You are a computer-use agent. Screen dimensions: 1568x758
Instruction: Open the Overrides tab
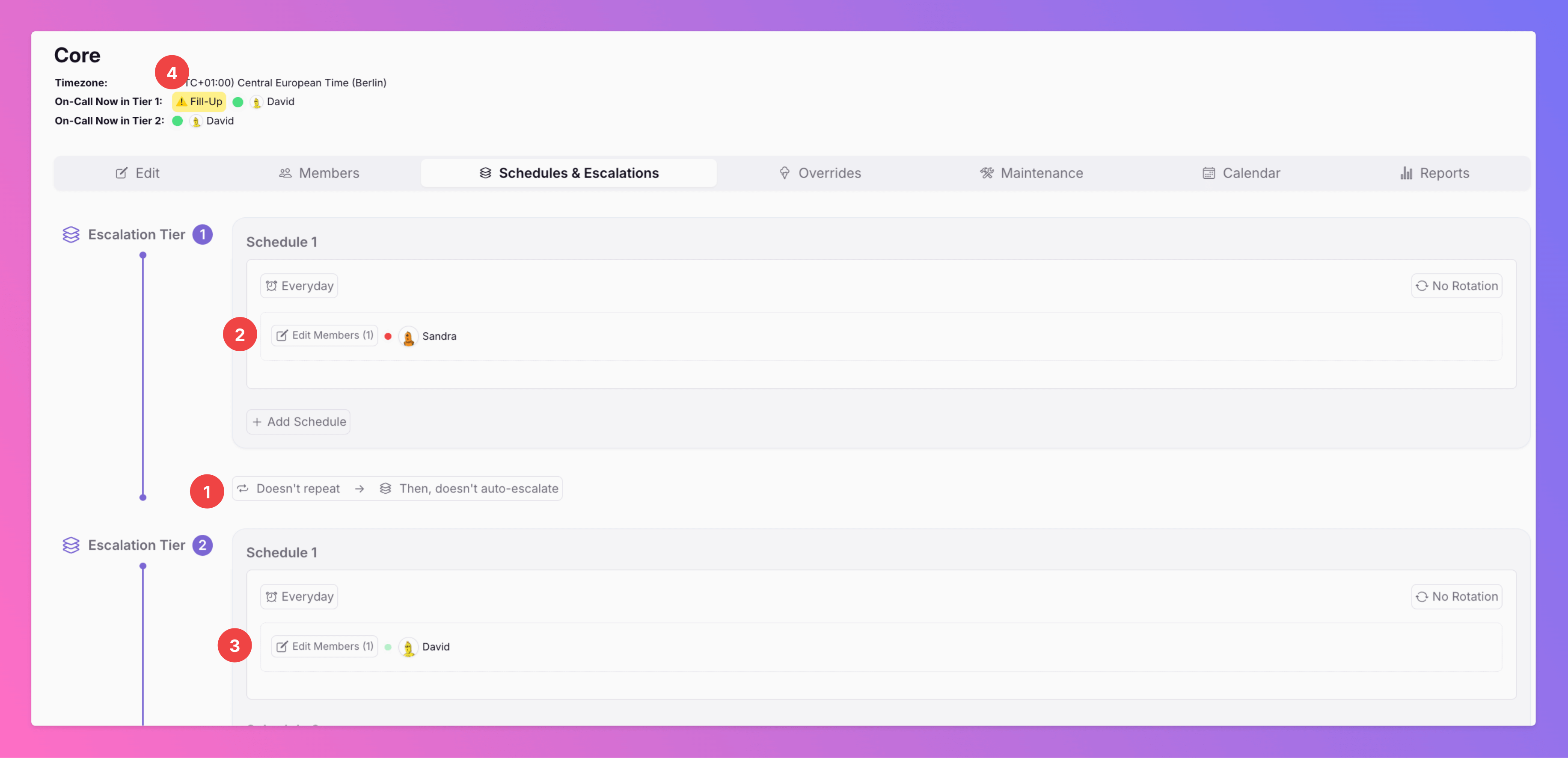[820, 173]
